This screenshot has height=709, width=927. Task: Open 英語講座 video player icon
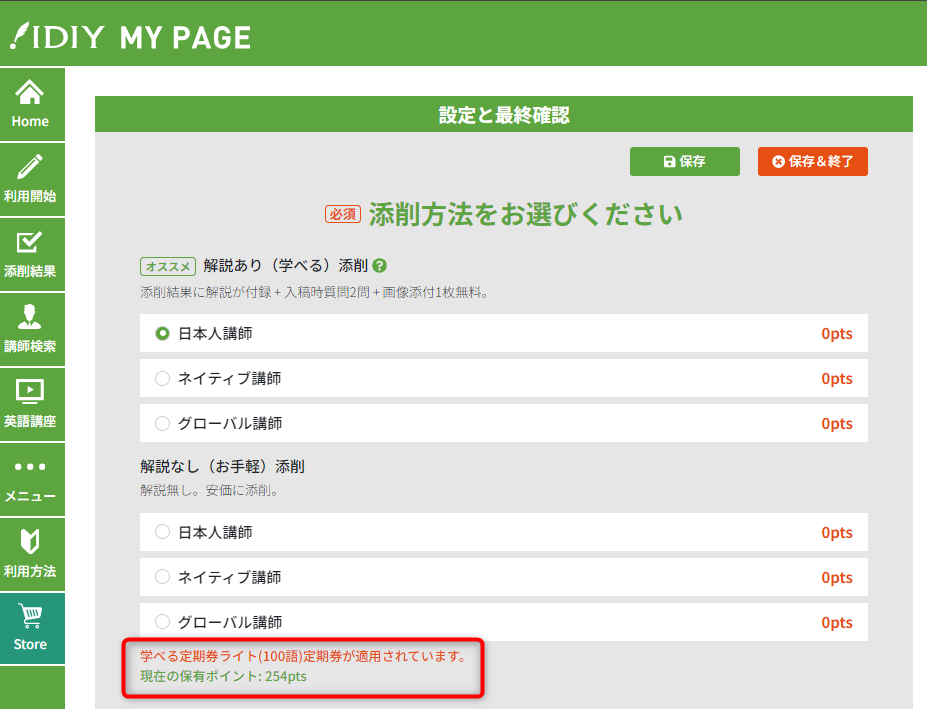(30, 391)
